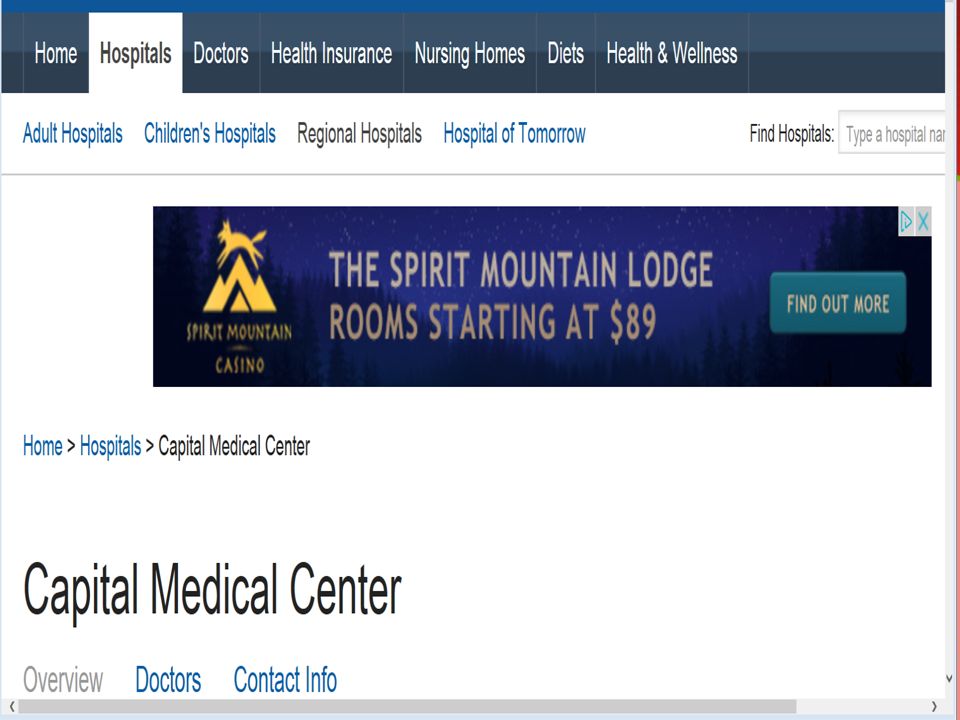Open the Adult Hospitals link

pyautogui.click(x=73, y=133)
